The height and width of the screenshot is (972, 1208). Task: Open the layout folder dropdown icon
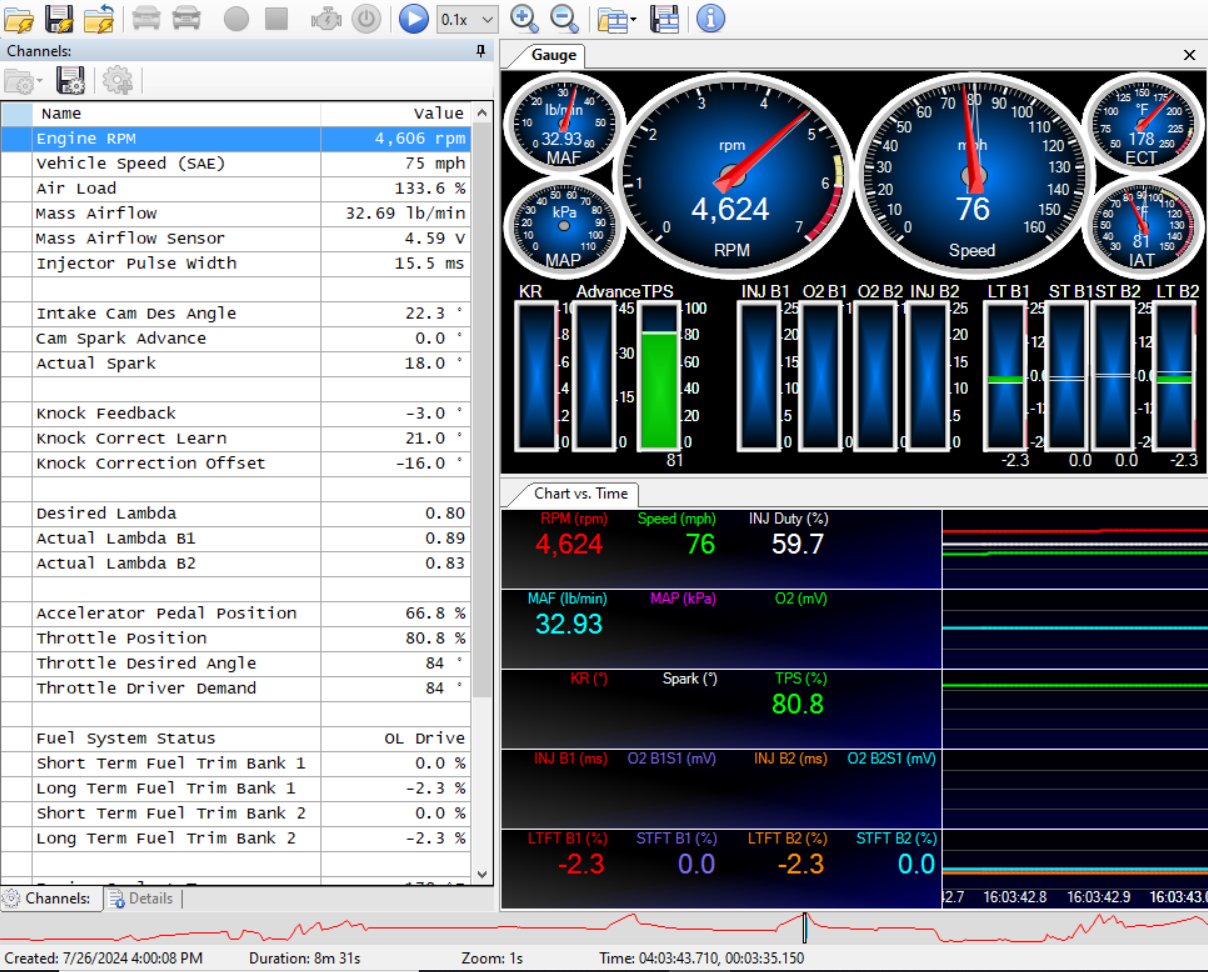[618, 18]
